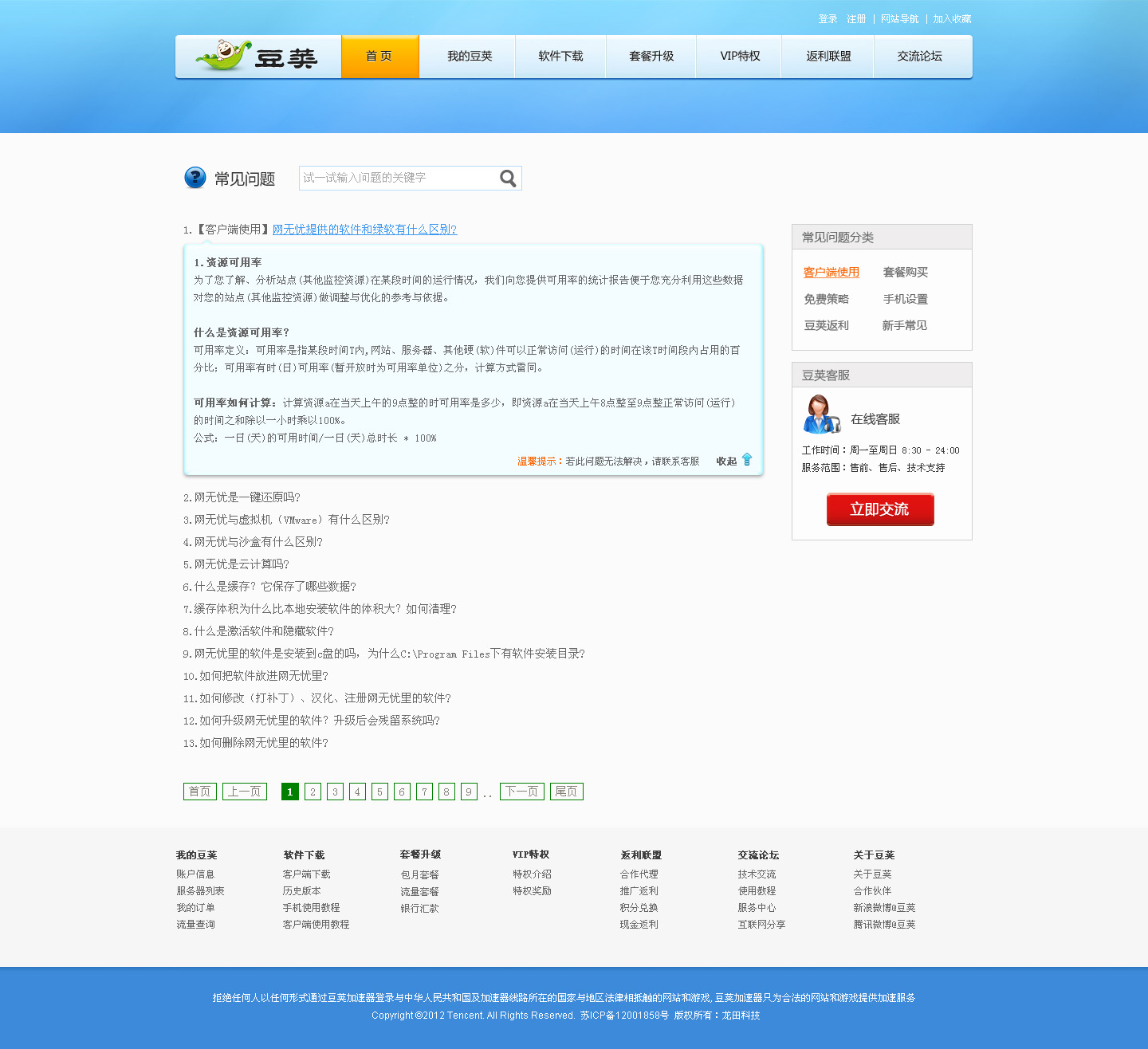The height and width of the screenshot is (1049, 1148).
Task: Click 加入收藏 in the top bar
Action: pos(952,19)
